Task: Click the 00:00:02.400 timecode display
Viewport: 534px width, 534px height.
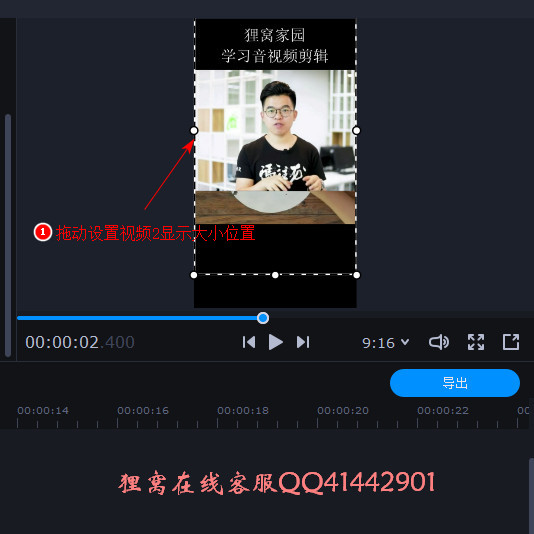Action: click(80, 342)
